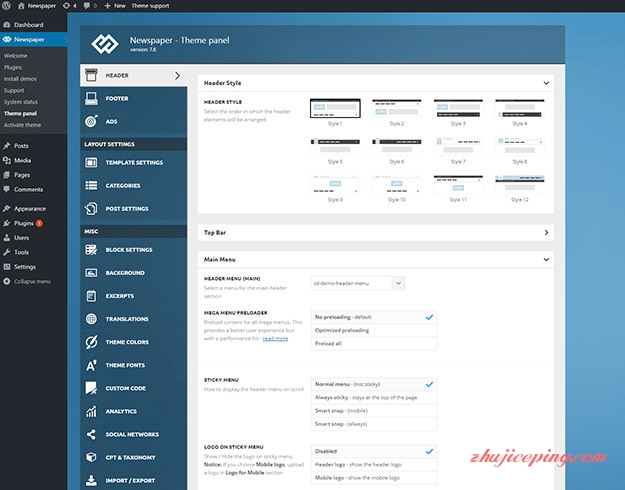Expand the Top Bar section
This screenshot has height=490, width=625.
546,232
